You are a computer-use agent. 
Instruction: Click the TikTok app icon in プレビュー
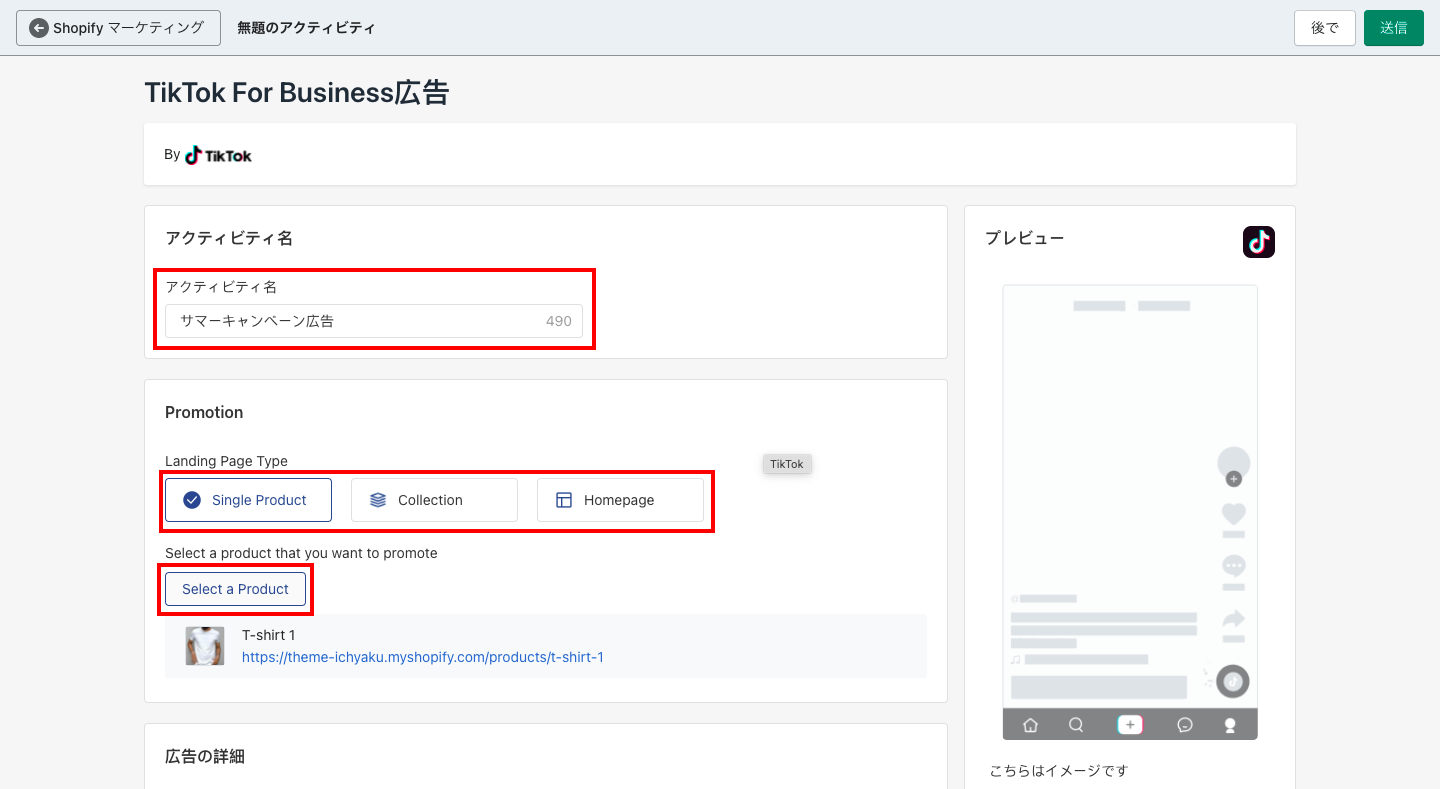(x=1259, y=242)
